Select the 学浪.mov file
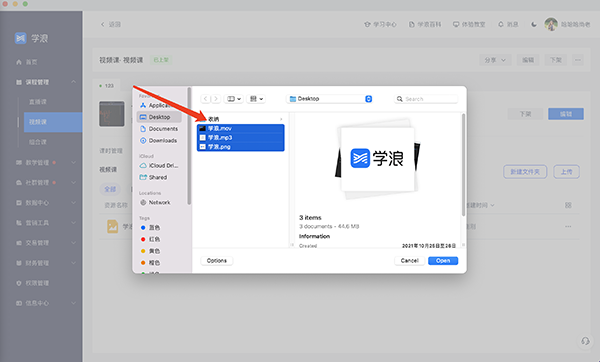Viewport: 600px width, 362px height. coord(241,129)
